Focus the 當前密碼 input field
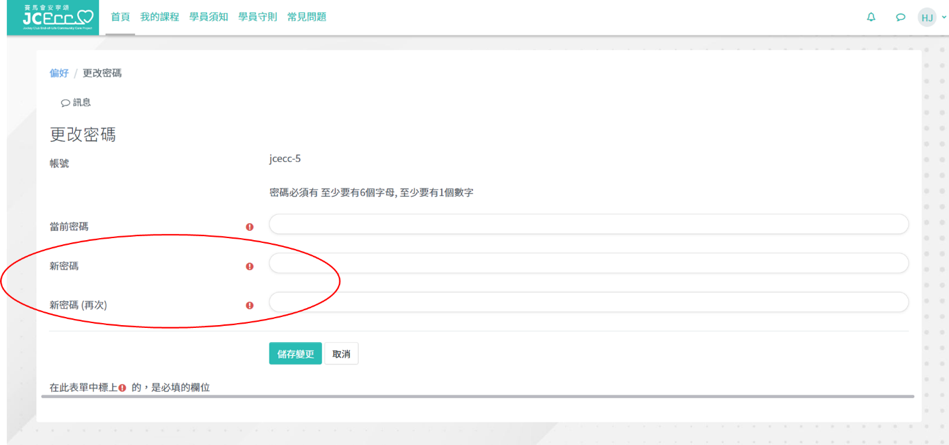949x445 pixels. tap(588, 224)
